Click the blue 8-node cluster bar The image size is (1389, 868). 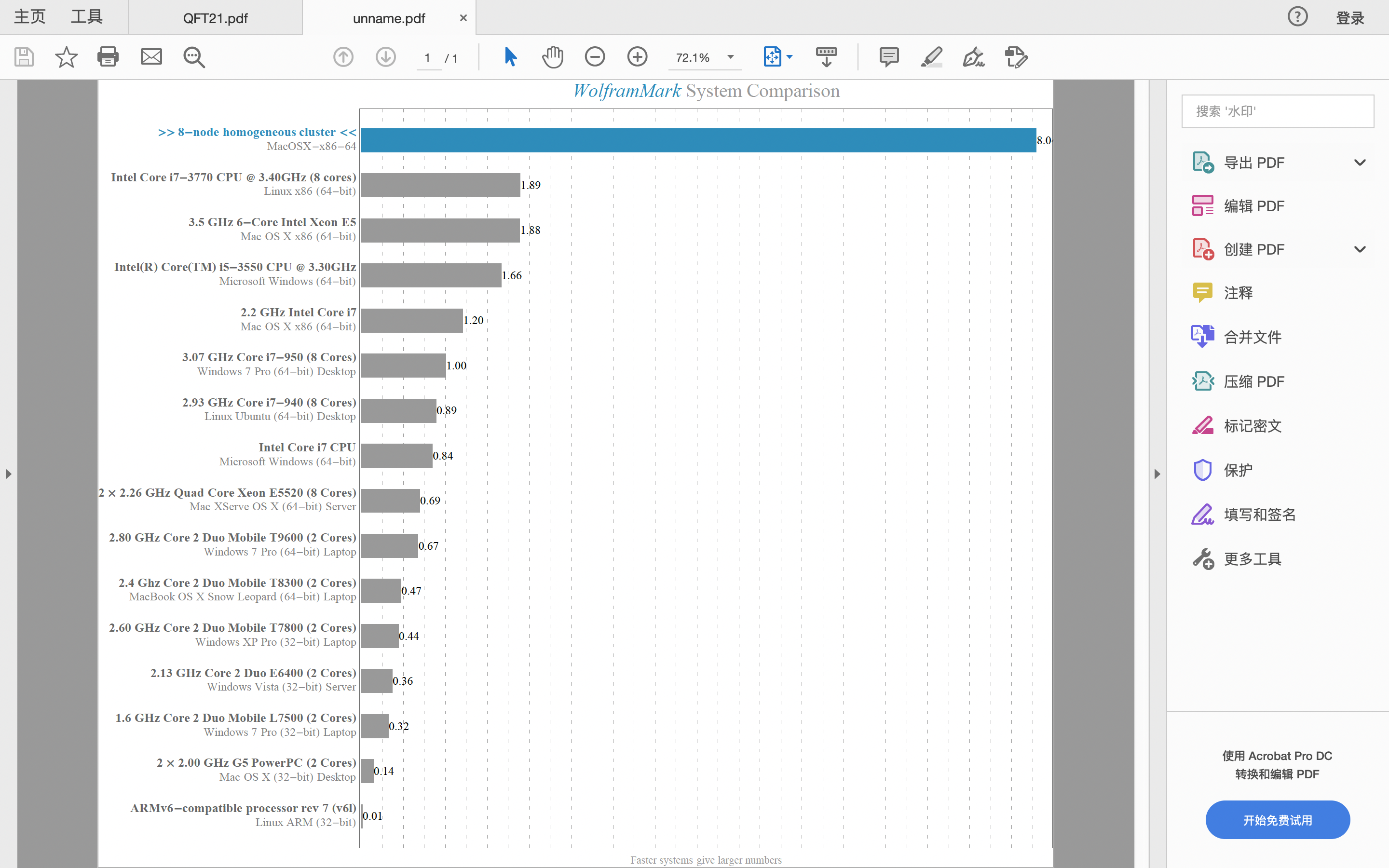click(698, 140)
